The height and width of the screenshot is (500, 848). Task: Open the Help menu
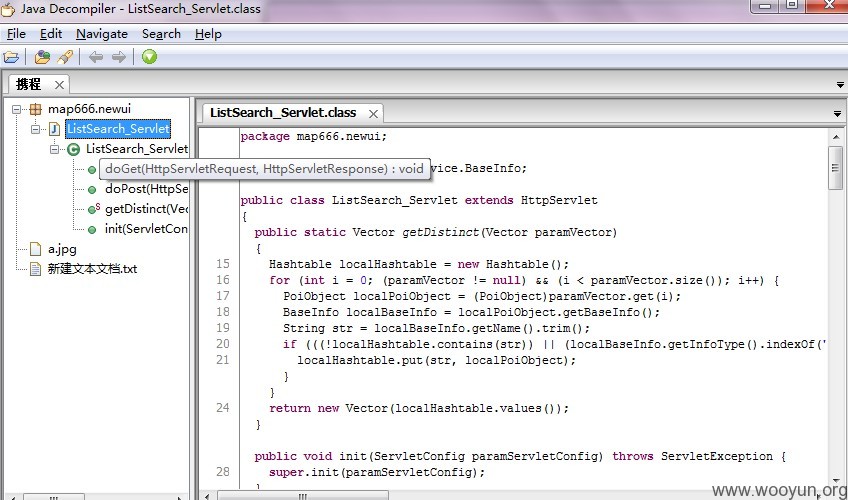point(208,34)
